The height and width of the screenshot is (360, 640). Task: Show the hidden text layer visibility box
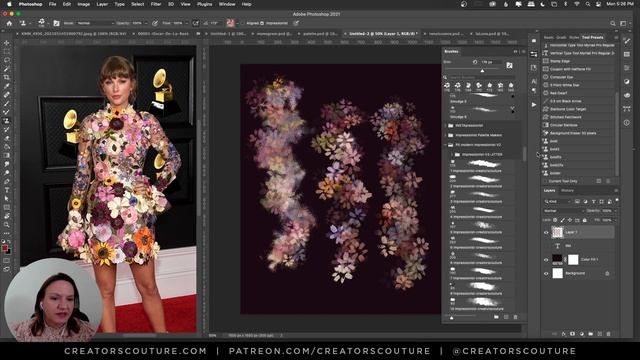click(x=546, y=246)
